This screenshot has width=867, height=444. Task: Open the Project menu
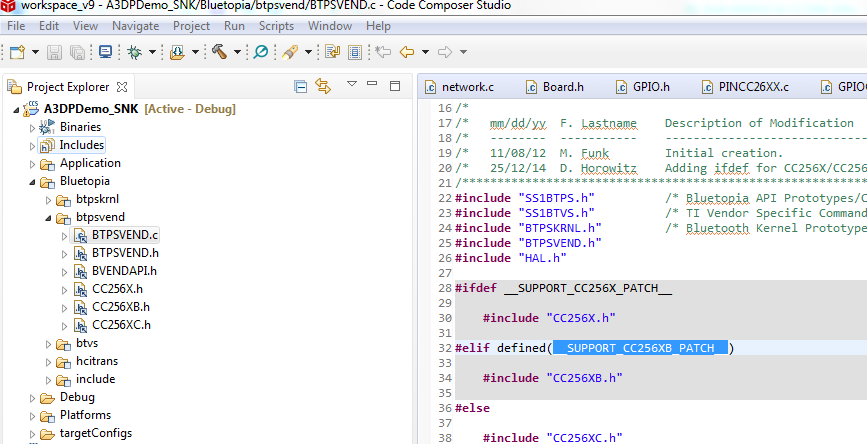coord(191,26)
